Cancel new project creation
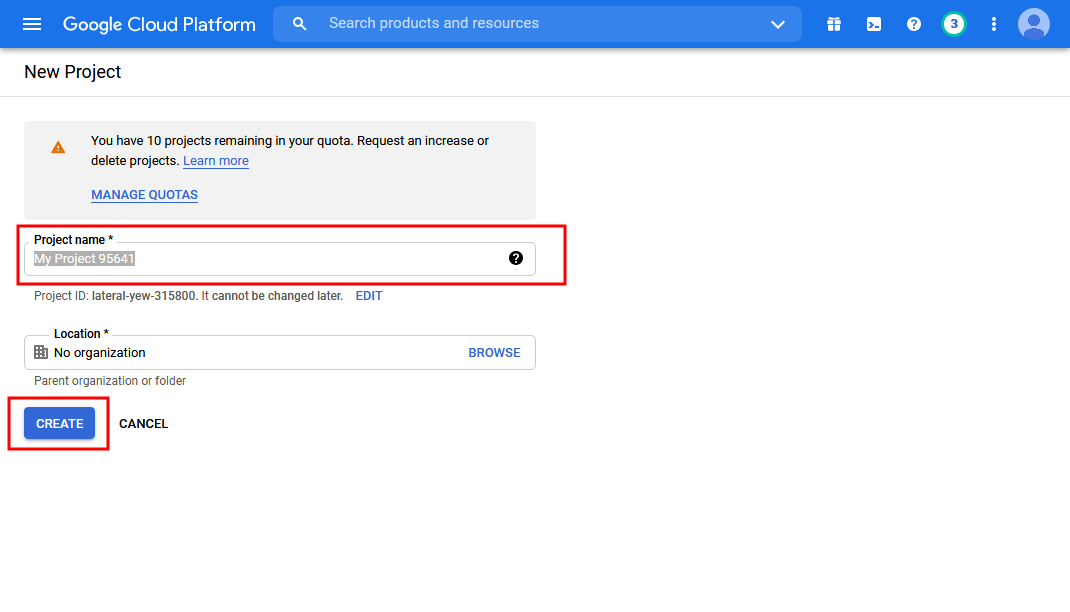This screenshot has width=1070, height=612. [x=143, y=424]
